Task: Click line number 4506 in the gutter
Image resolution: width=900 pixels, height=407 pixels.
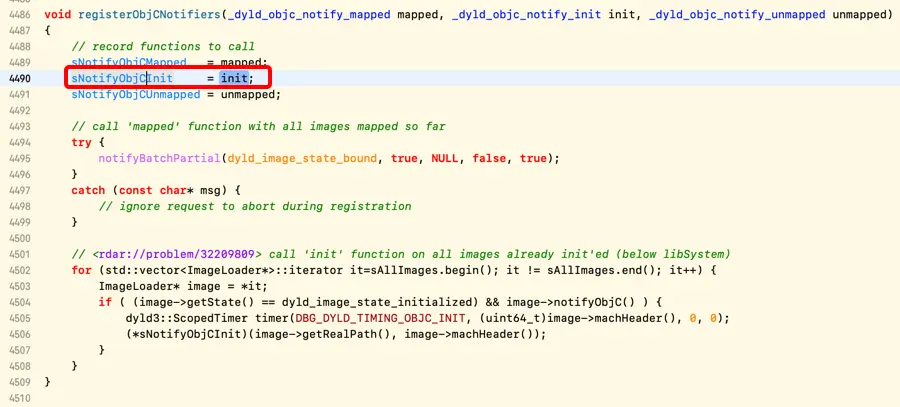Action: pos(20,334)
